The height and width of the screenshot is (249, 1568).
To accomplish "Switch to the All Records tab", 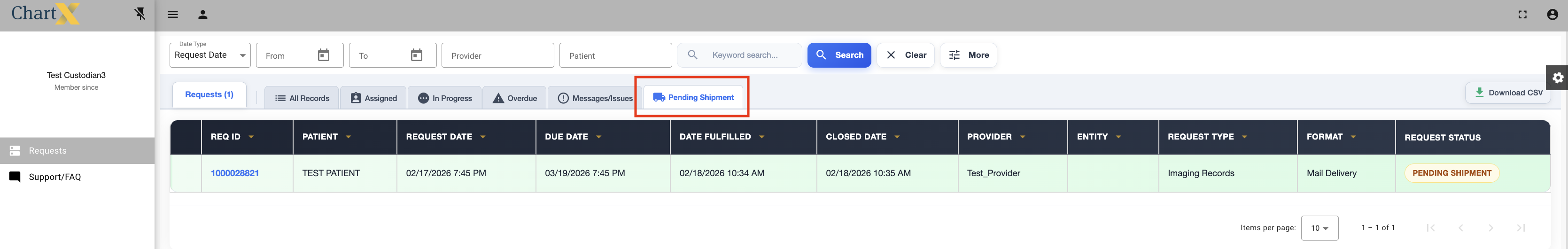I will (302, 98).
